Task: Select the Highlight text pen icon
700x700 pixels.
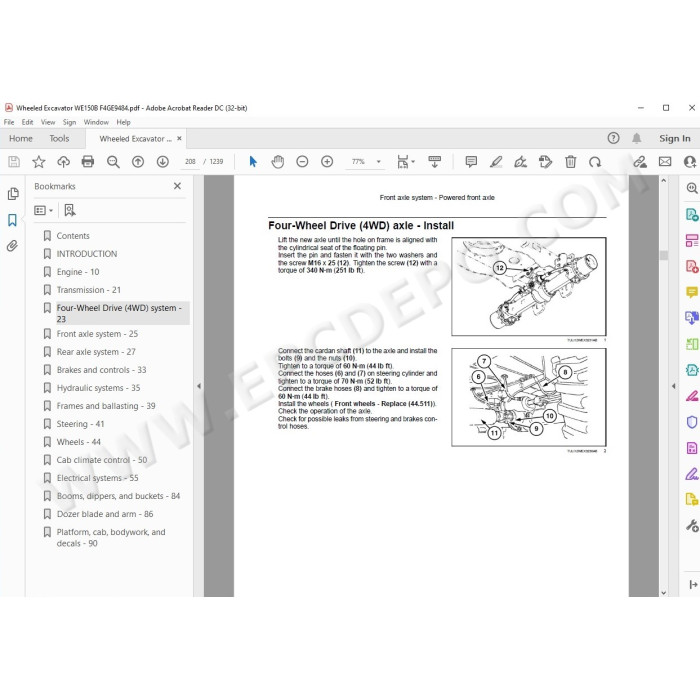Action: [496, 162]
